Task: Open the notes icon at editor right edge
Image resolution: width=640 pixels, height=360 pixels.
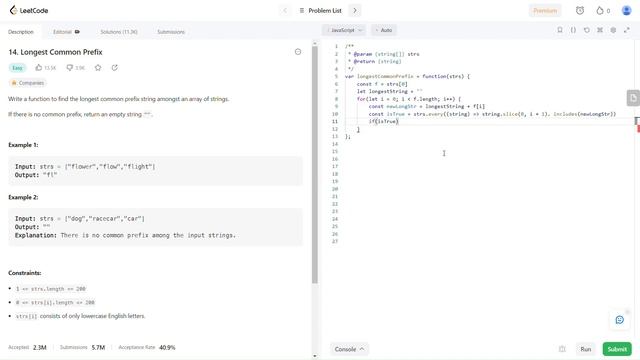Action: [633, 98]
